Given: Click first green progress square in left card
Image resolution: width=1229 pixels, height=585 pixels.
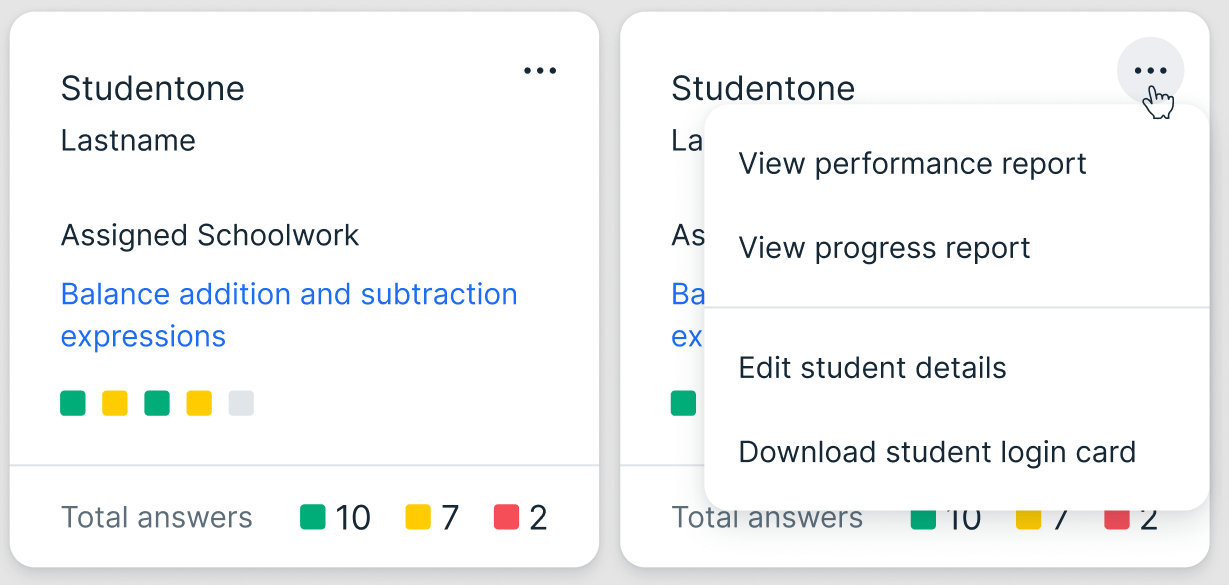Looking at the screenshot, I should click(x=73, y=403).
